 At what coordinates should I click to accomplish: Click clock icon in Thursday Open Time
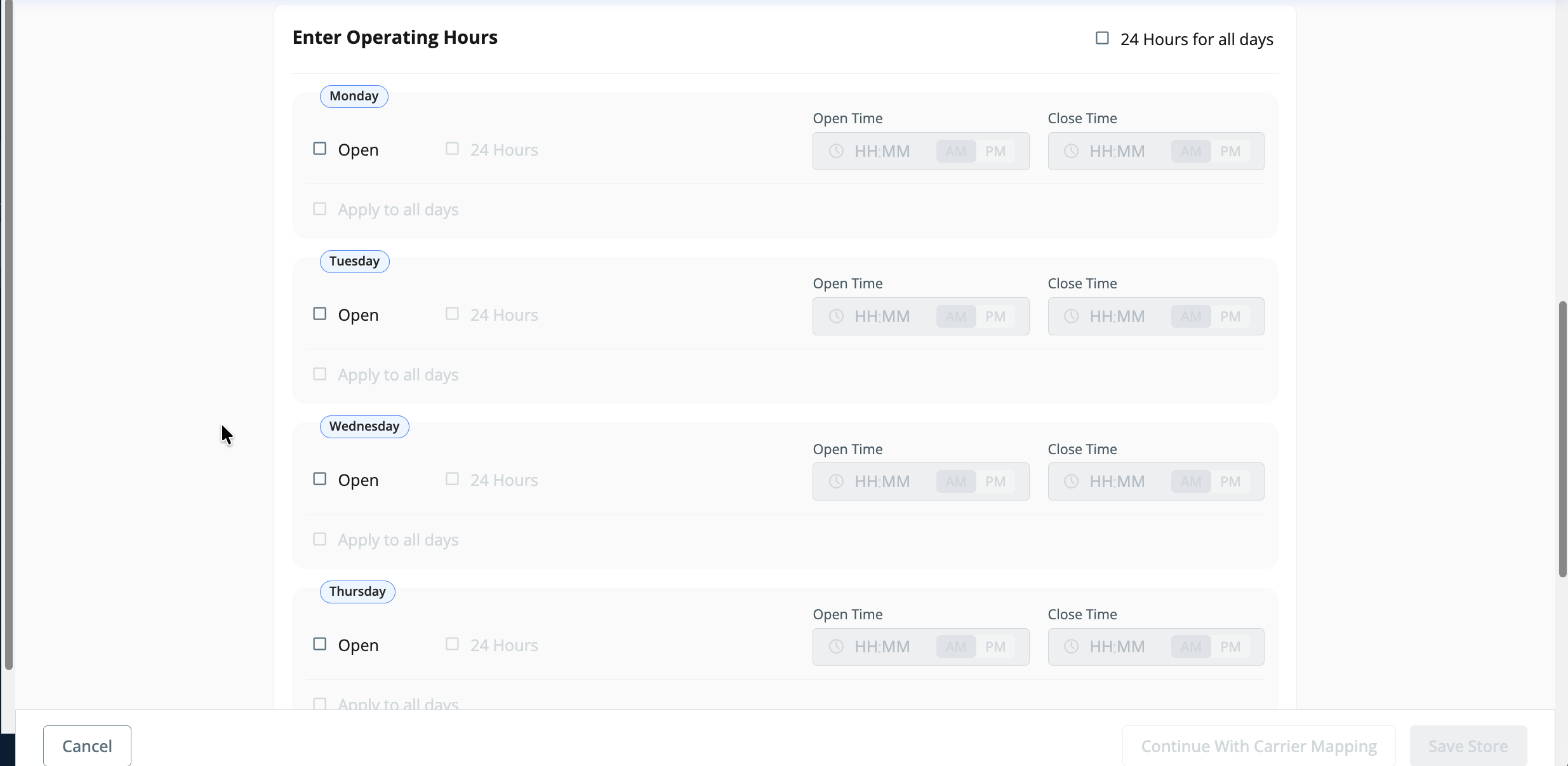coord(836,647)
